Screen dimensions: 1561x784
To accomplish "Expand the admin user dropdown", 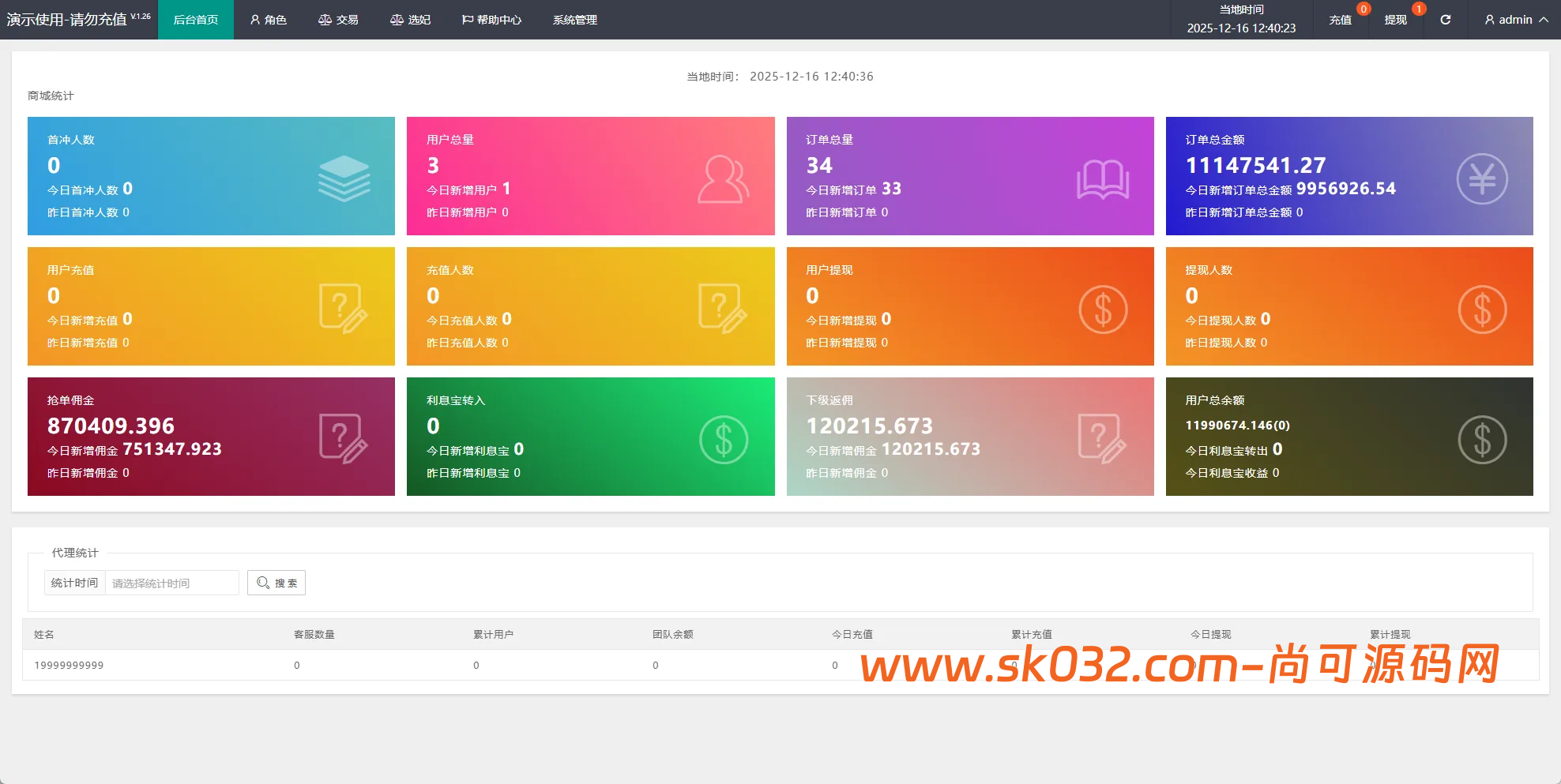I will [1516, 20].
